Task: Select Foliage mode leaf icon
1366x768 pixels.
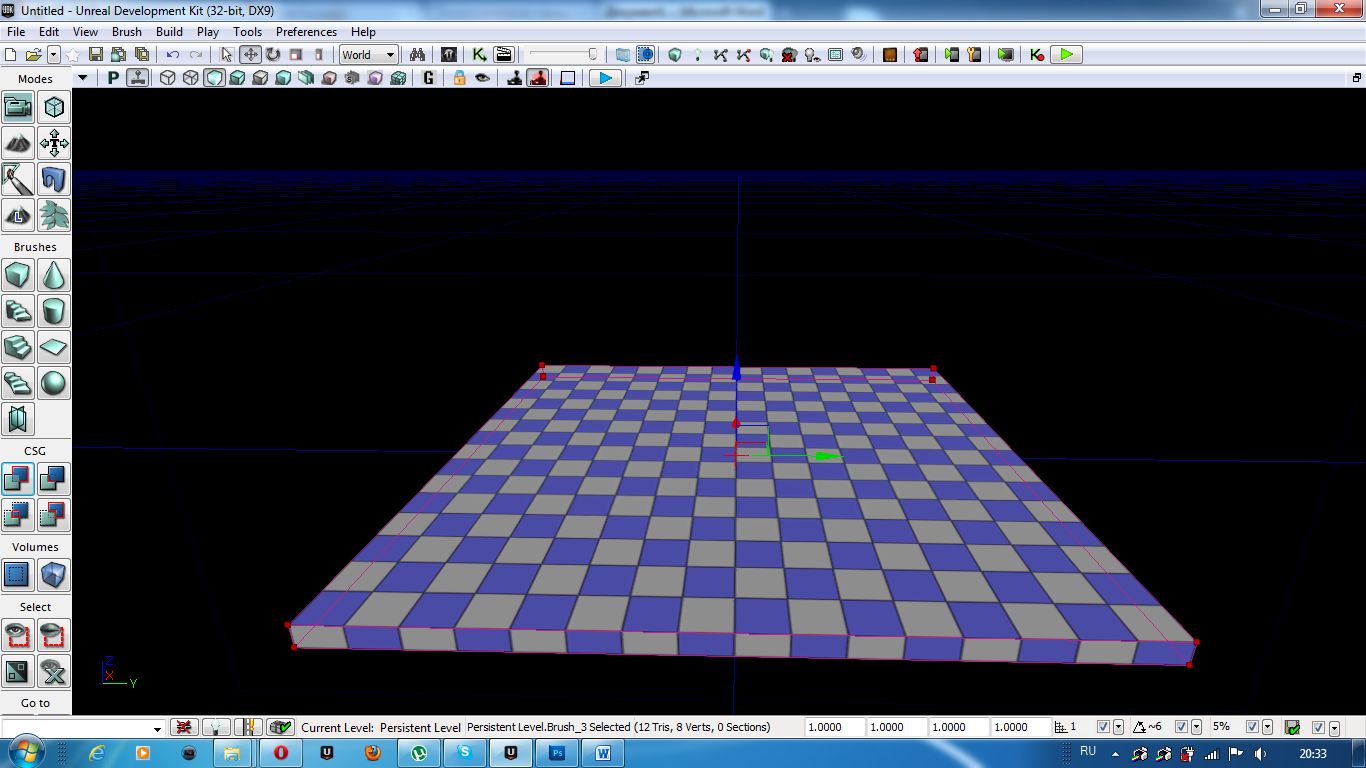Action: (x=54, y=215)
